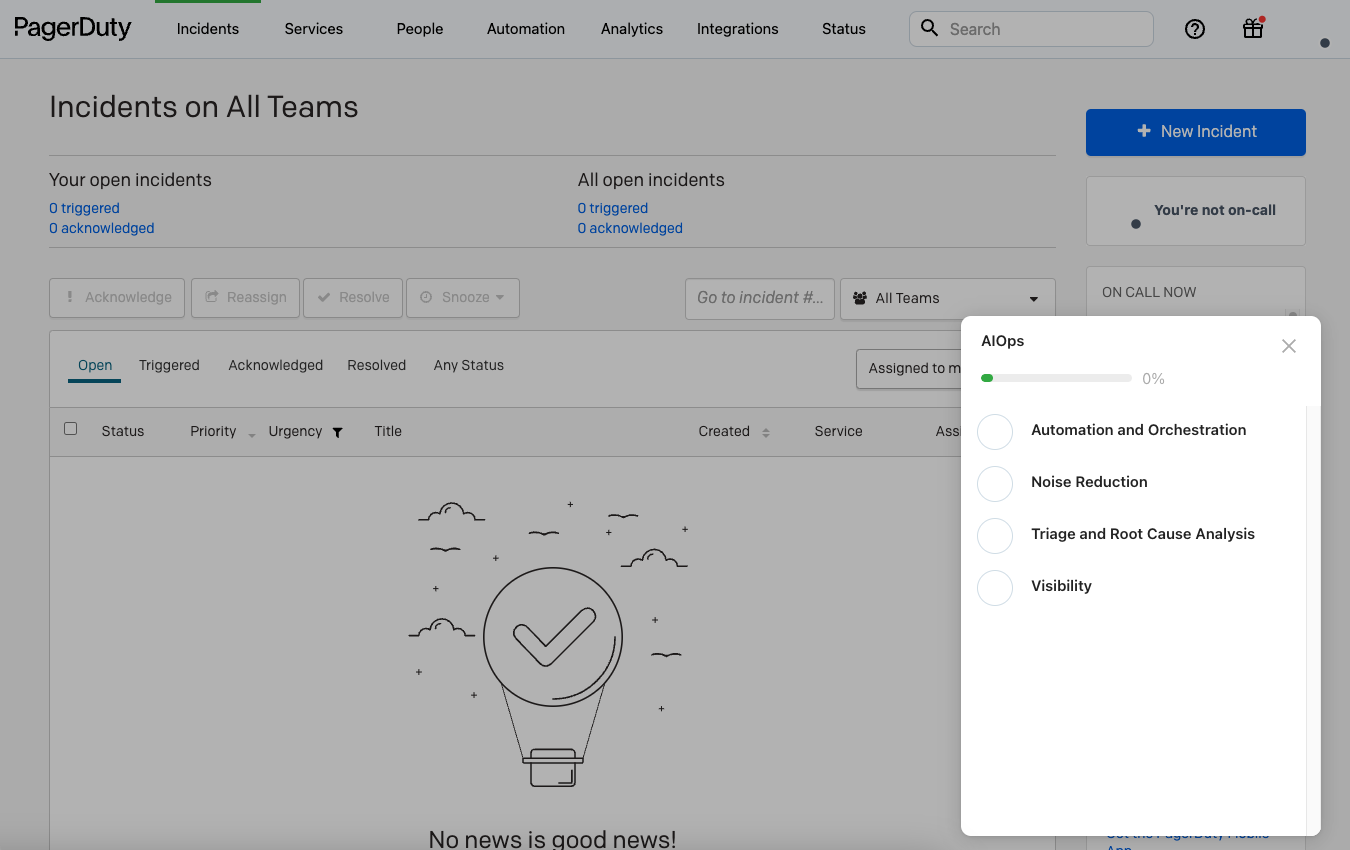Click the New Incident button
The width and height of the screenshot is (1350, 850).
tap(1195, 132)
